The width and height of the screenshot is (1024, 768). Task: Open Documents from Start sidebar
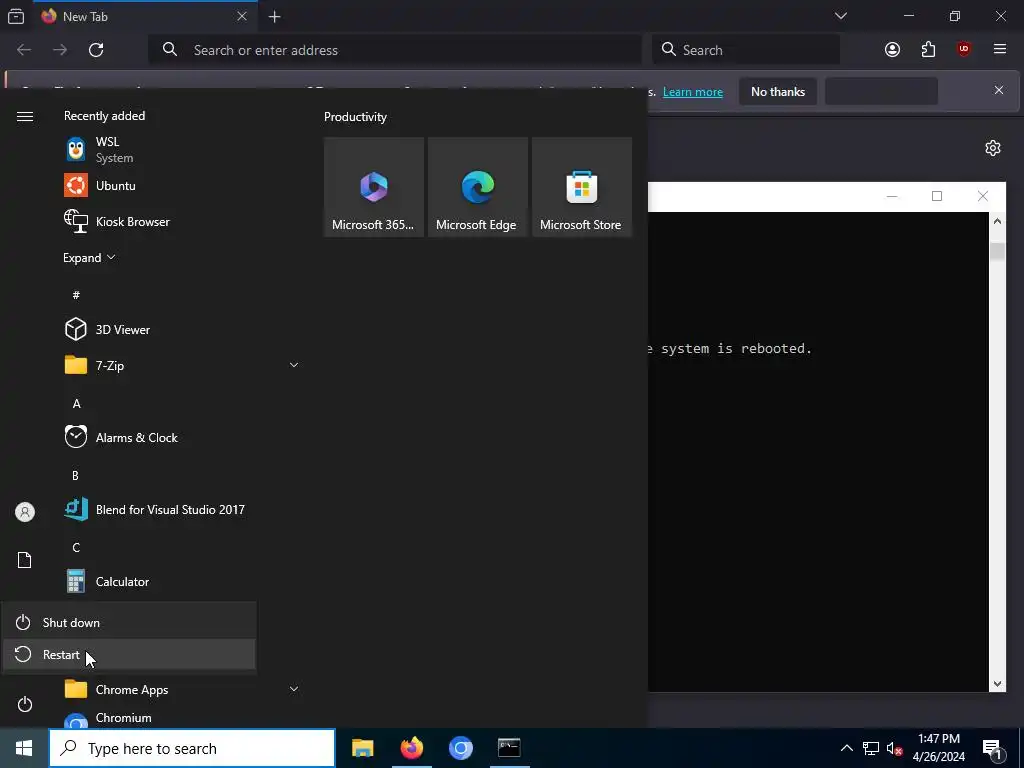[25, 560]
